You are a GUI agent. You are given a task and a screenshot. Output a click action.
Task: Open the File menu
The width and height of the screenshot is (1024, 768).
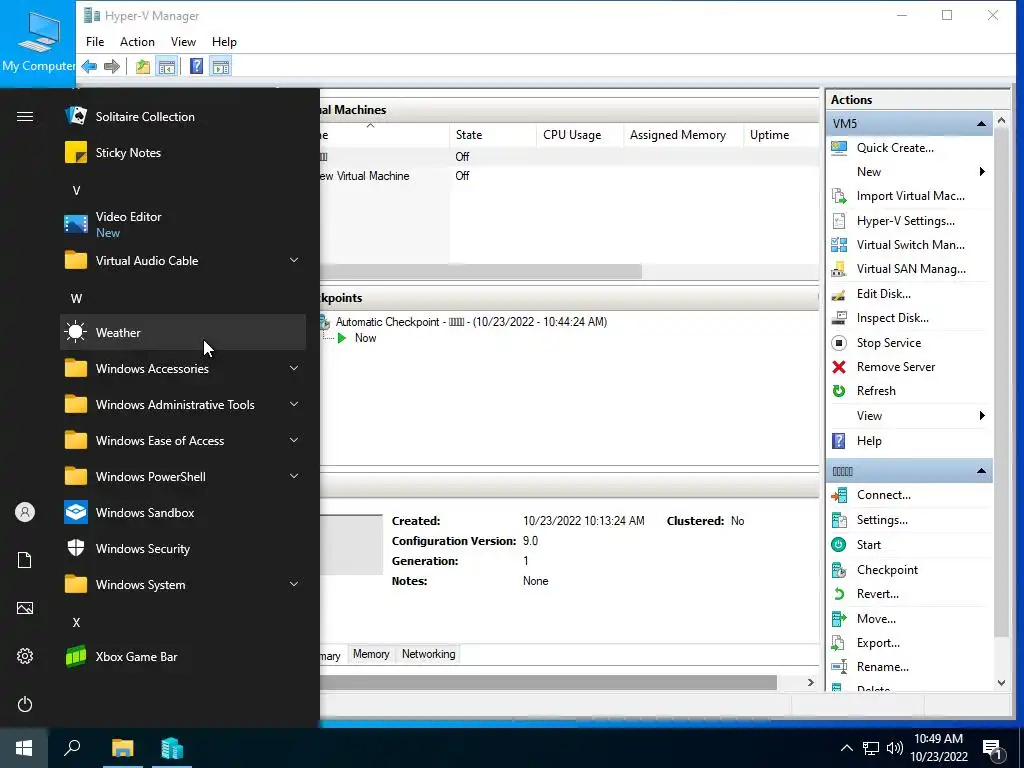[95, 42]
